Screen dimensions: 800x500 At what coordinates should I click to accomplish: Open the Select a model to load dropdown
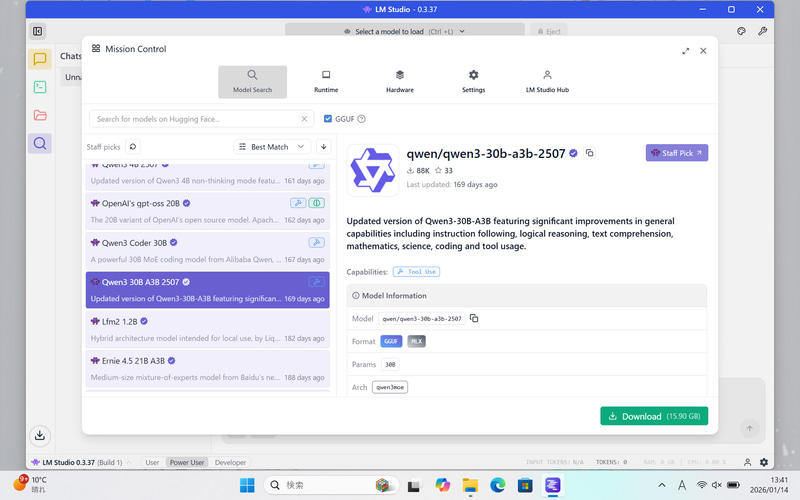click(405, 31)
